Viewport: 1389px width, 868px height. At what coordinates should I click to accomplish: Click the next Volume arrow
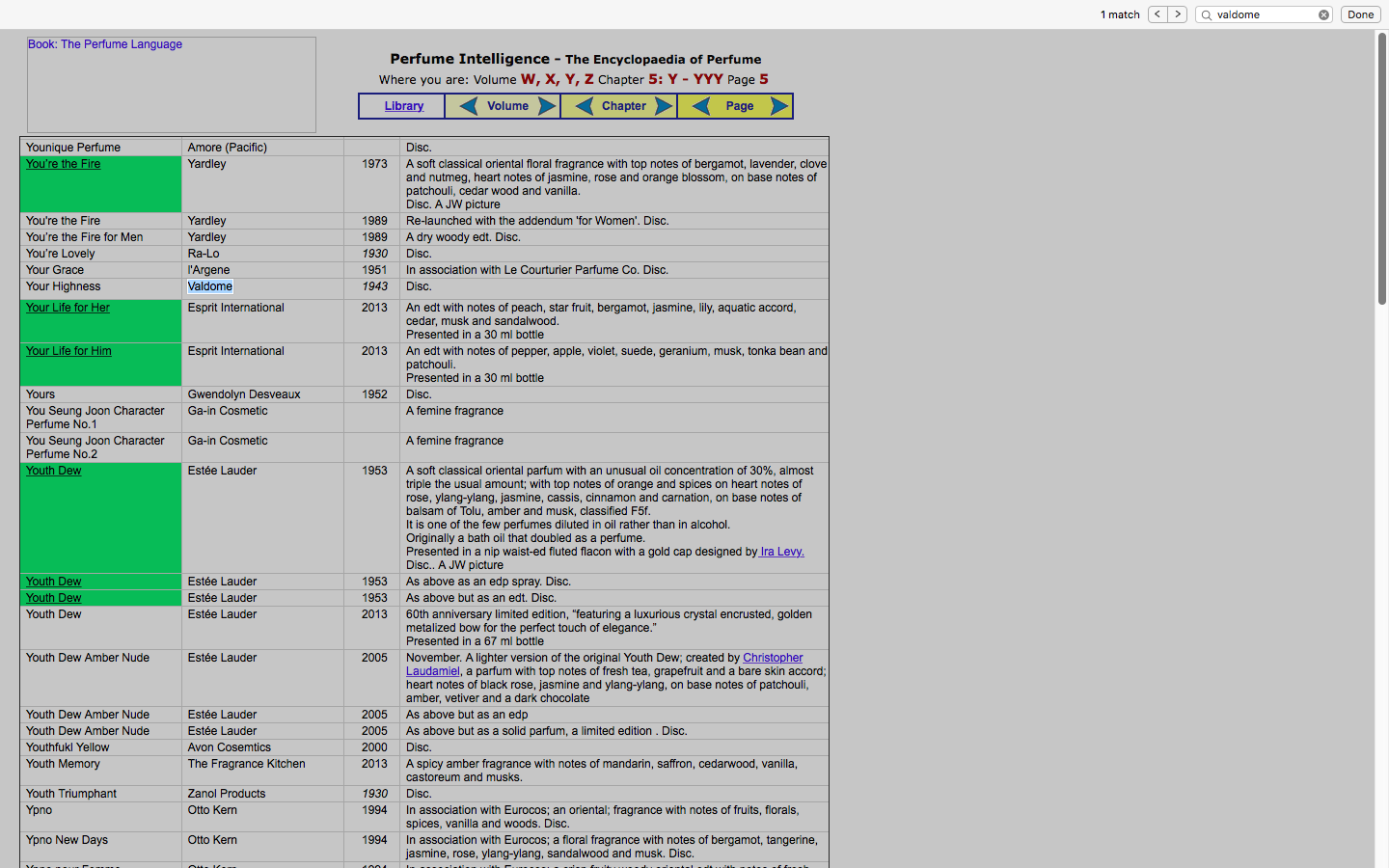547,106
